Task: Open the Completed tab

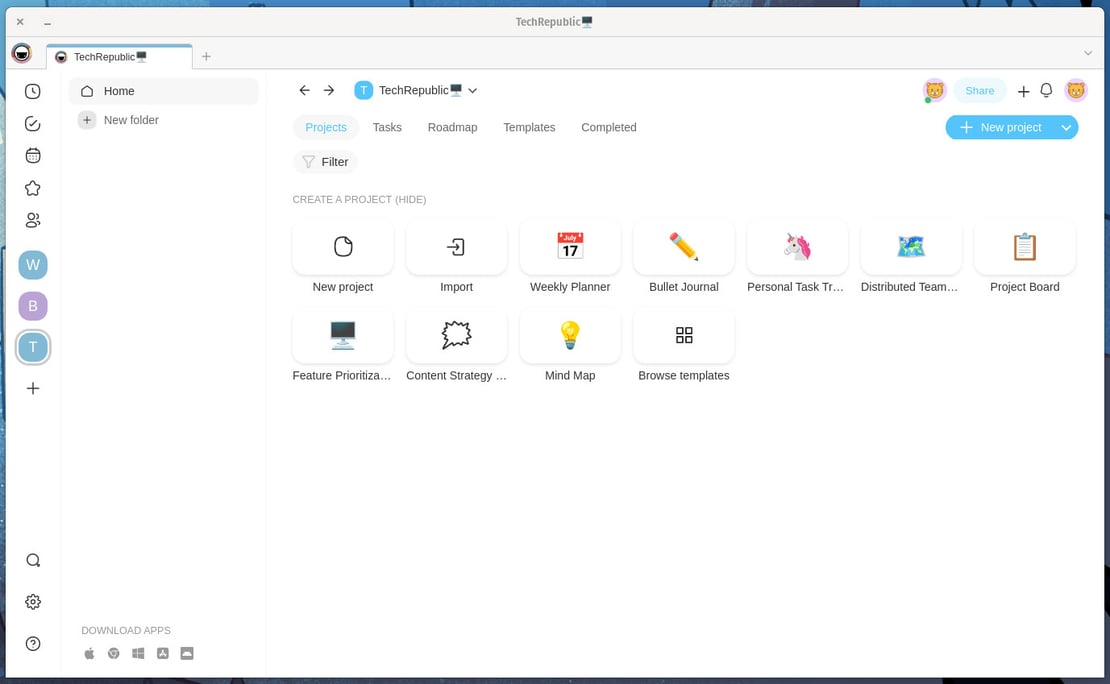Action: tap(609, 127)
